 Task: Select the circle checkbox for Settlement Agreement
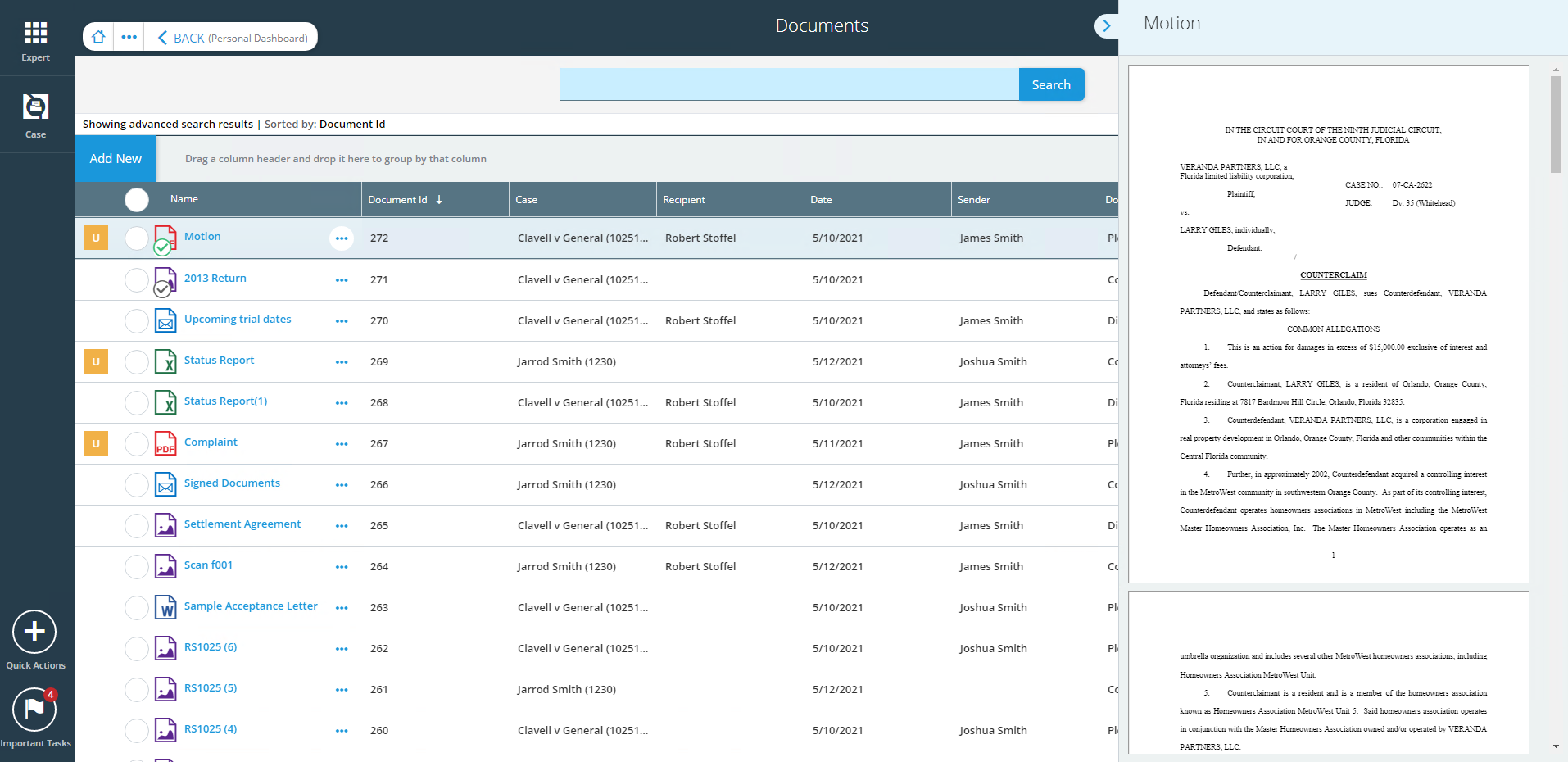(136, 525)
